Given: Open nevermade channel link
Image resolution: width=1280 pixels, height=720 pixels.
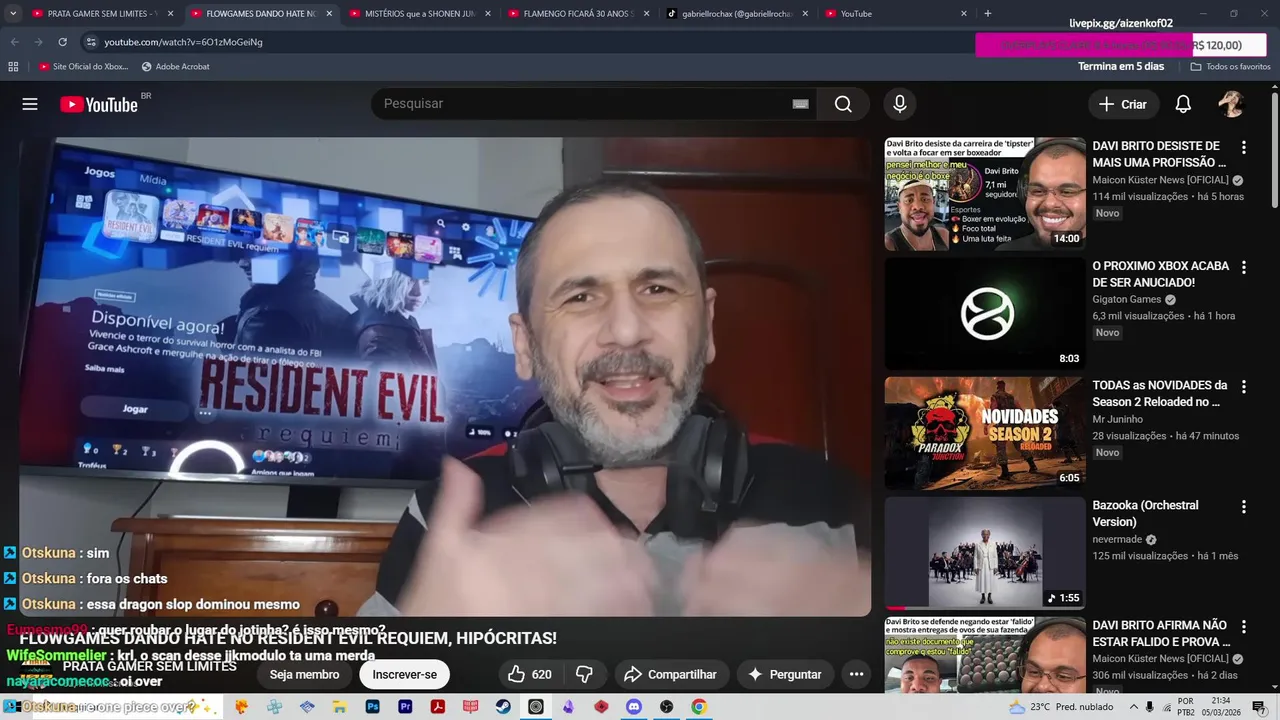Looking at the screenshot, I should point(1118,539).
